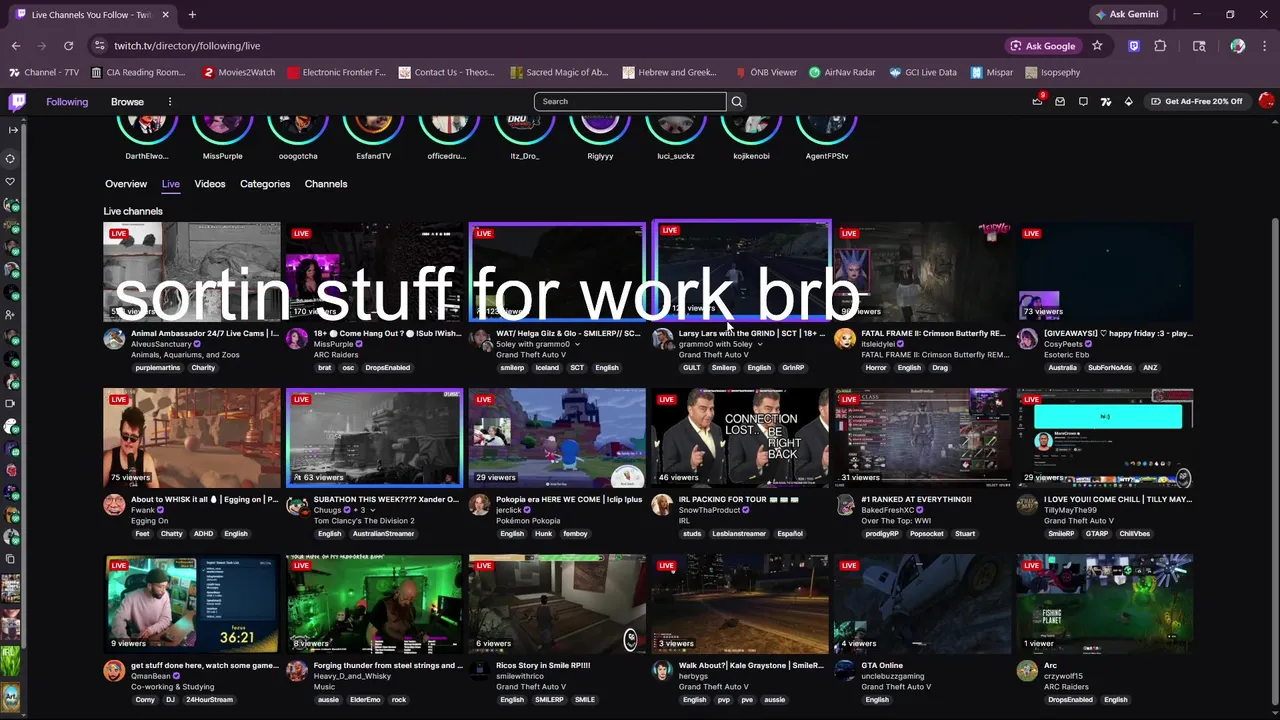Go to Browse in top navigation
The height and width of the screenshot is (720, 1280).
[127, 101]
